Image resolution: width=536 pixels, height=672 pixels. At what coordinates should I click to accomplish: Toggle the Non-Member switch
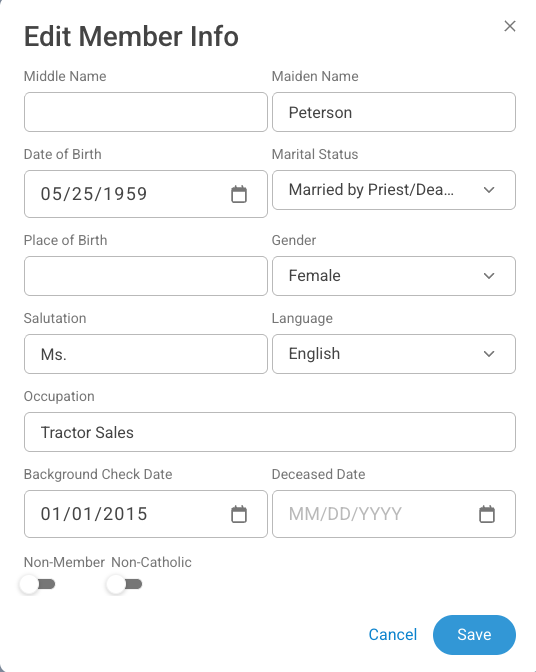pos(38,584)
